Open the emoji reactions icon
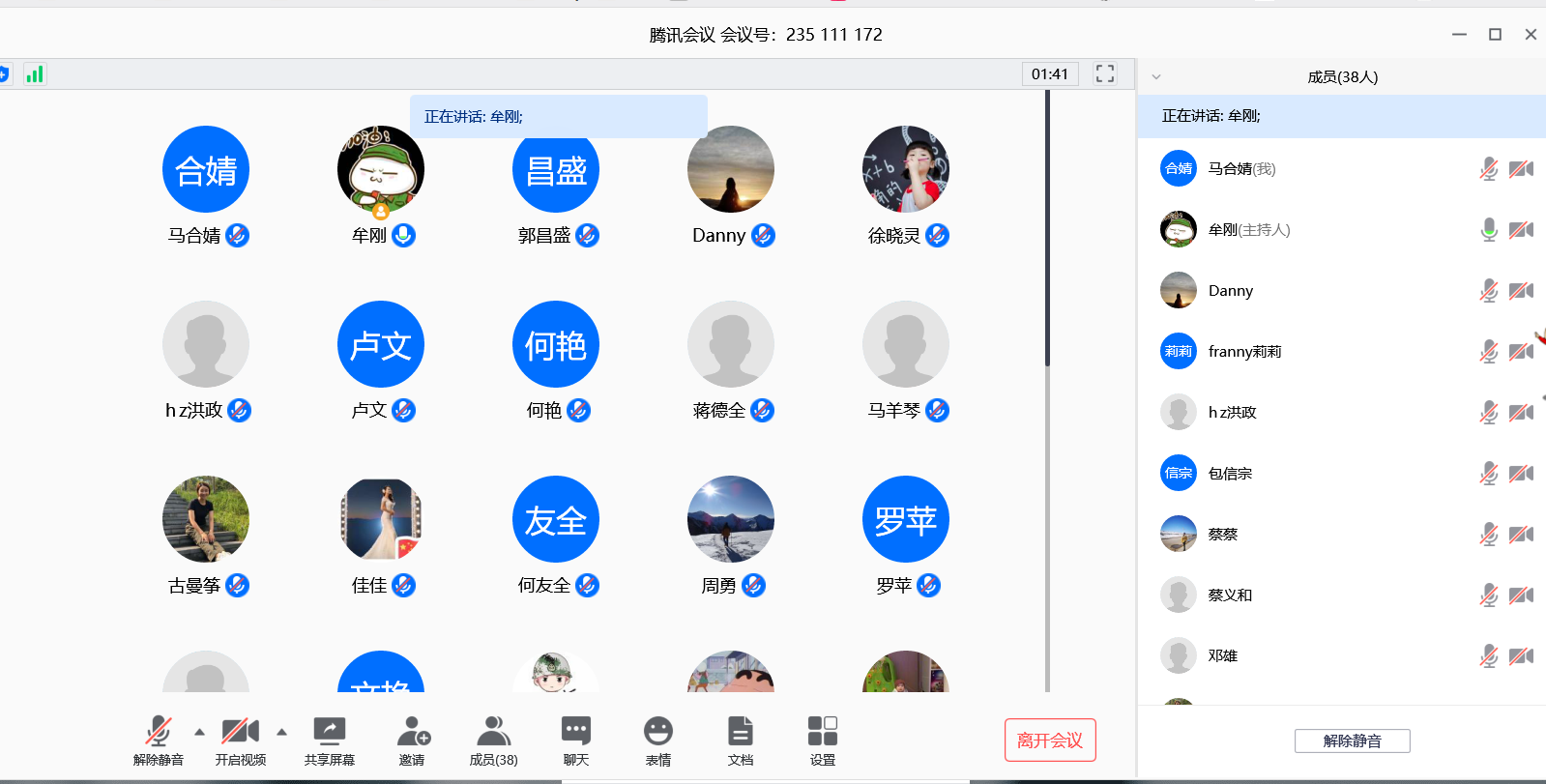This screenshot has height=784, width=1546. 657,732
